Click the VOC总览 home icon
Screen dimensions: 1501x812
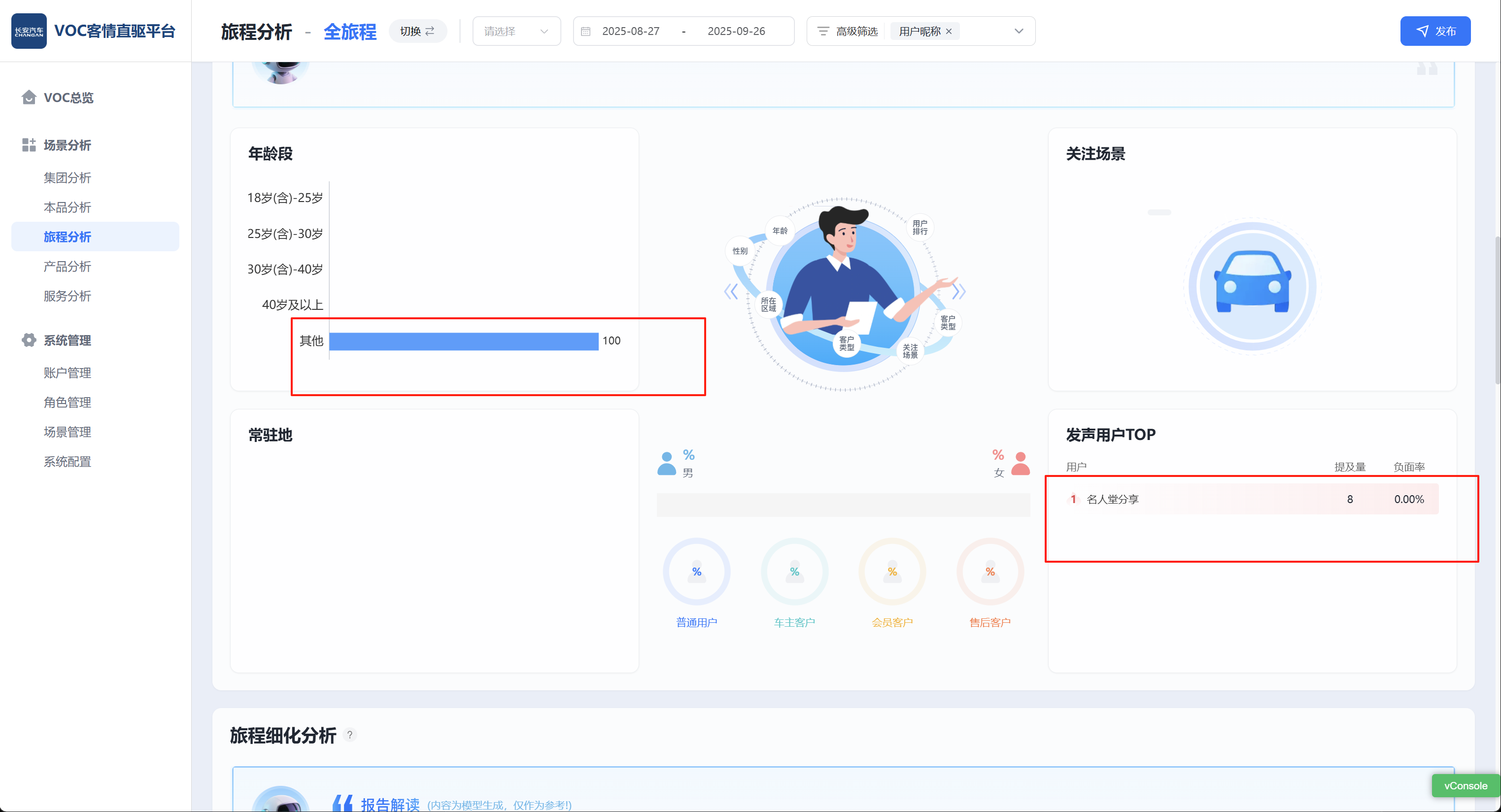(29, 97)
